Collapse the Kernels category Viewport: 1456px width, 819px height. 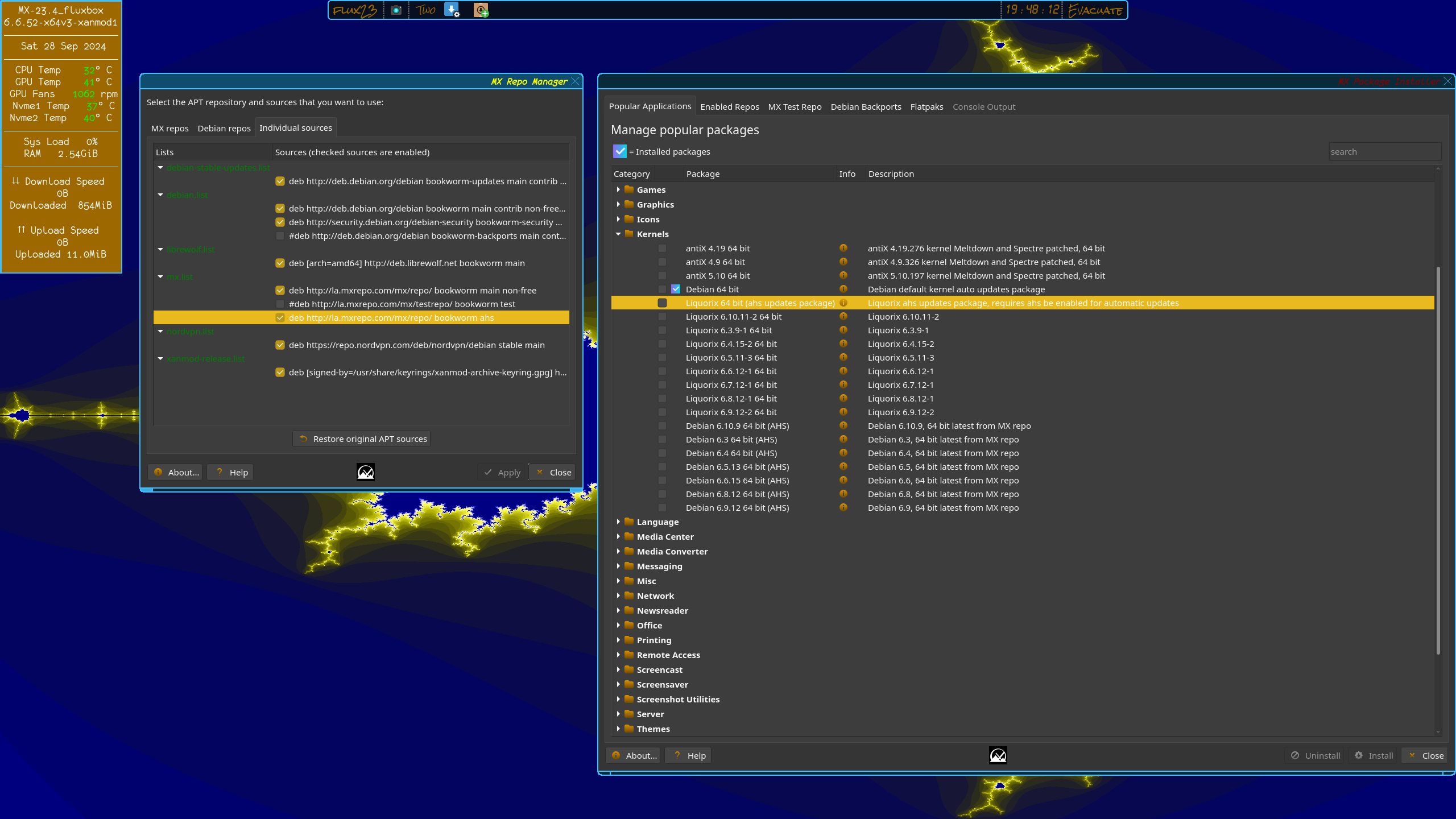click(x=618, y=234)
